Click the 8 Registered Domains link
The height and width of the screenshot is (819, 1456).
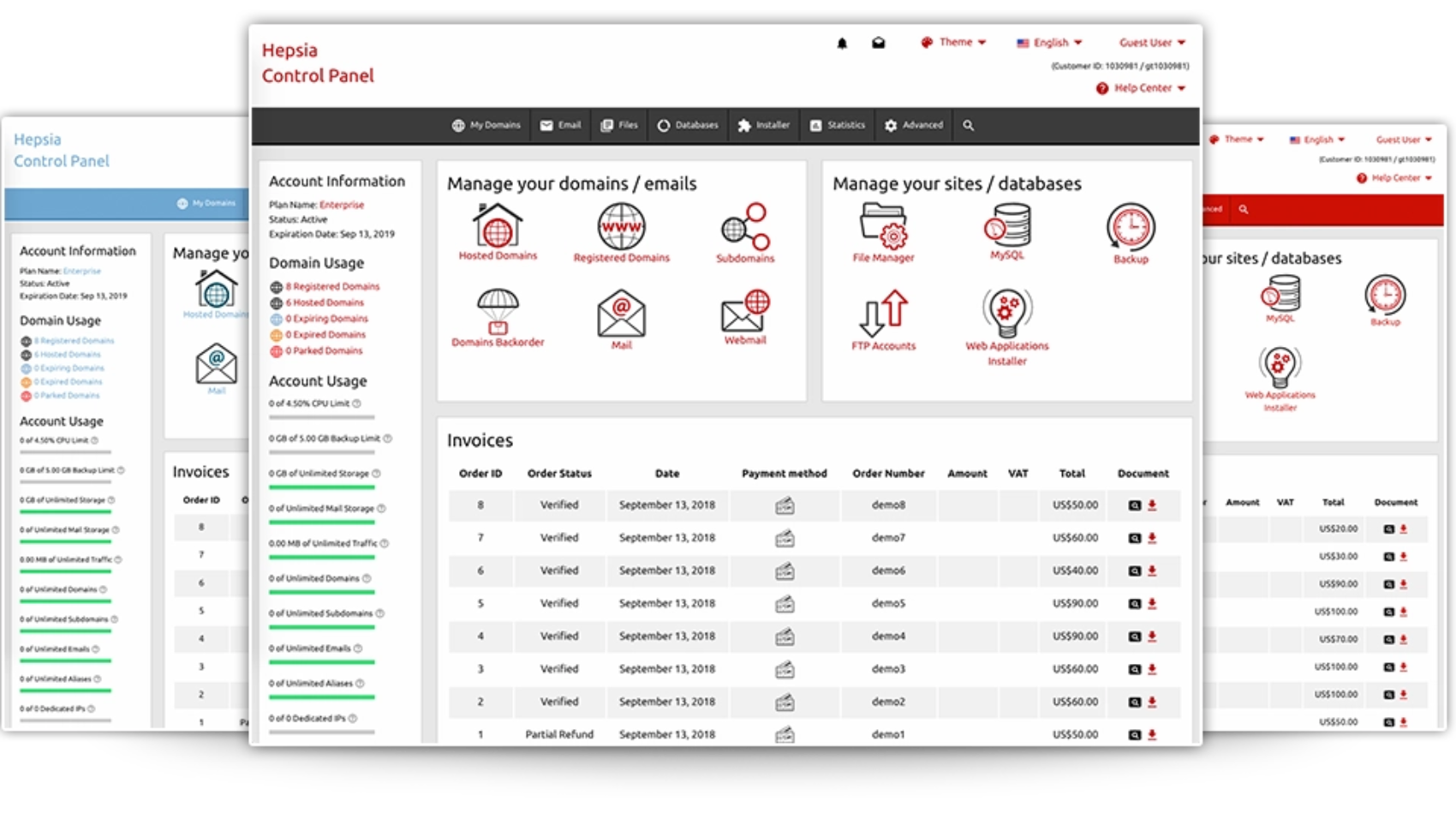(x=332, y=287)
